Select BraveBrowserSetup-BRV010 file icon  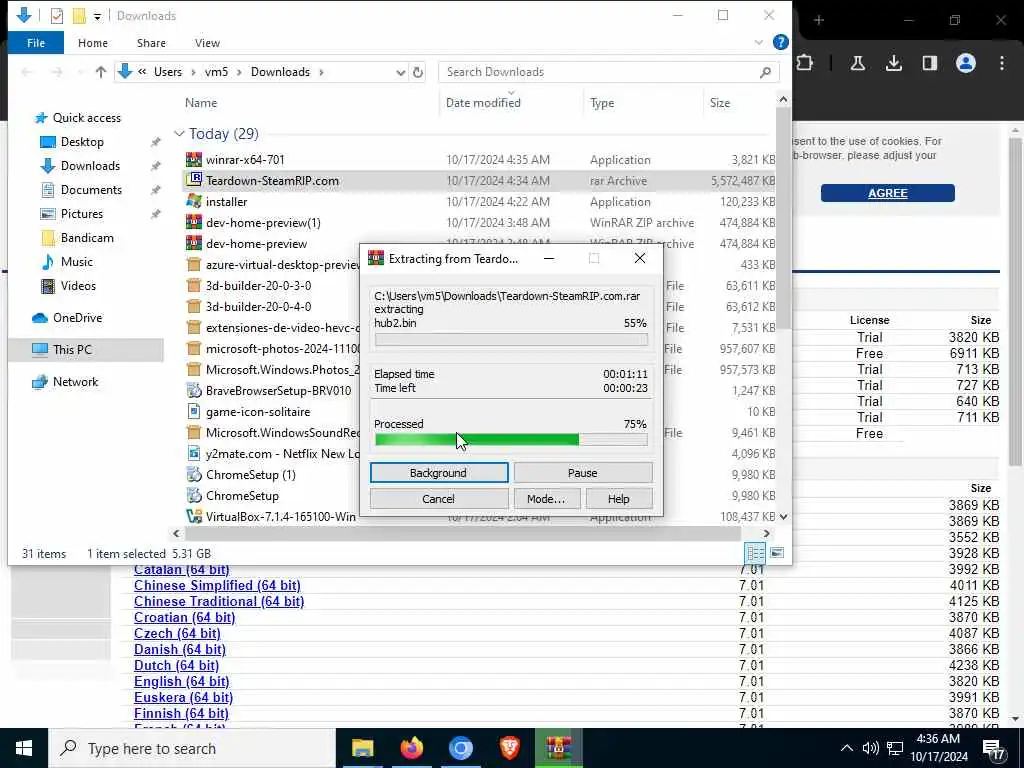(x=194, y=391)
